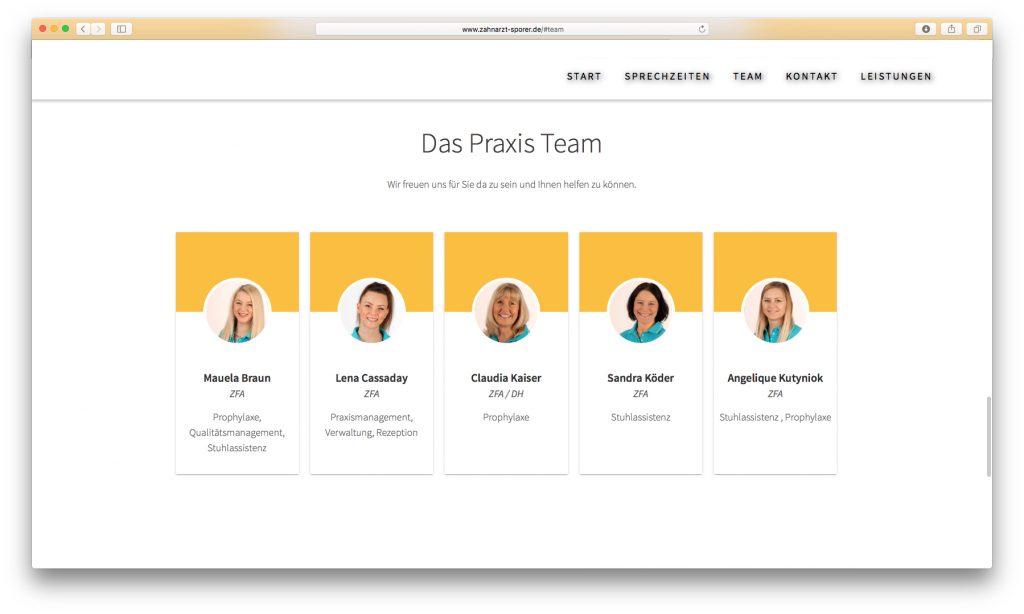
Task: Click Angelique Kutyniok's profile photo
Action: [x=775, y=312]
